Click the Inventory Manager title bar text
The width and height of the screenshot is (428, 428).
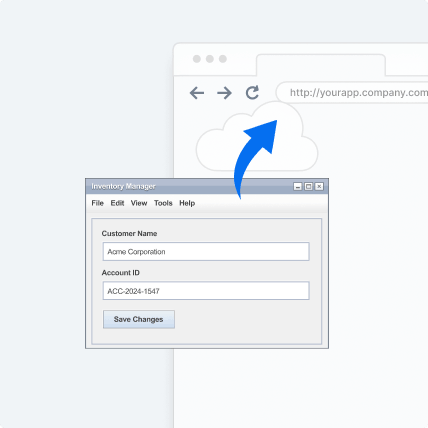pyautogui.click(x=123, y=186)
